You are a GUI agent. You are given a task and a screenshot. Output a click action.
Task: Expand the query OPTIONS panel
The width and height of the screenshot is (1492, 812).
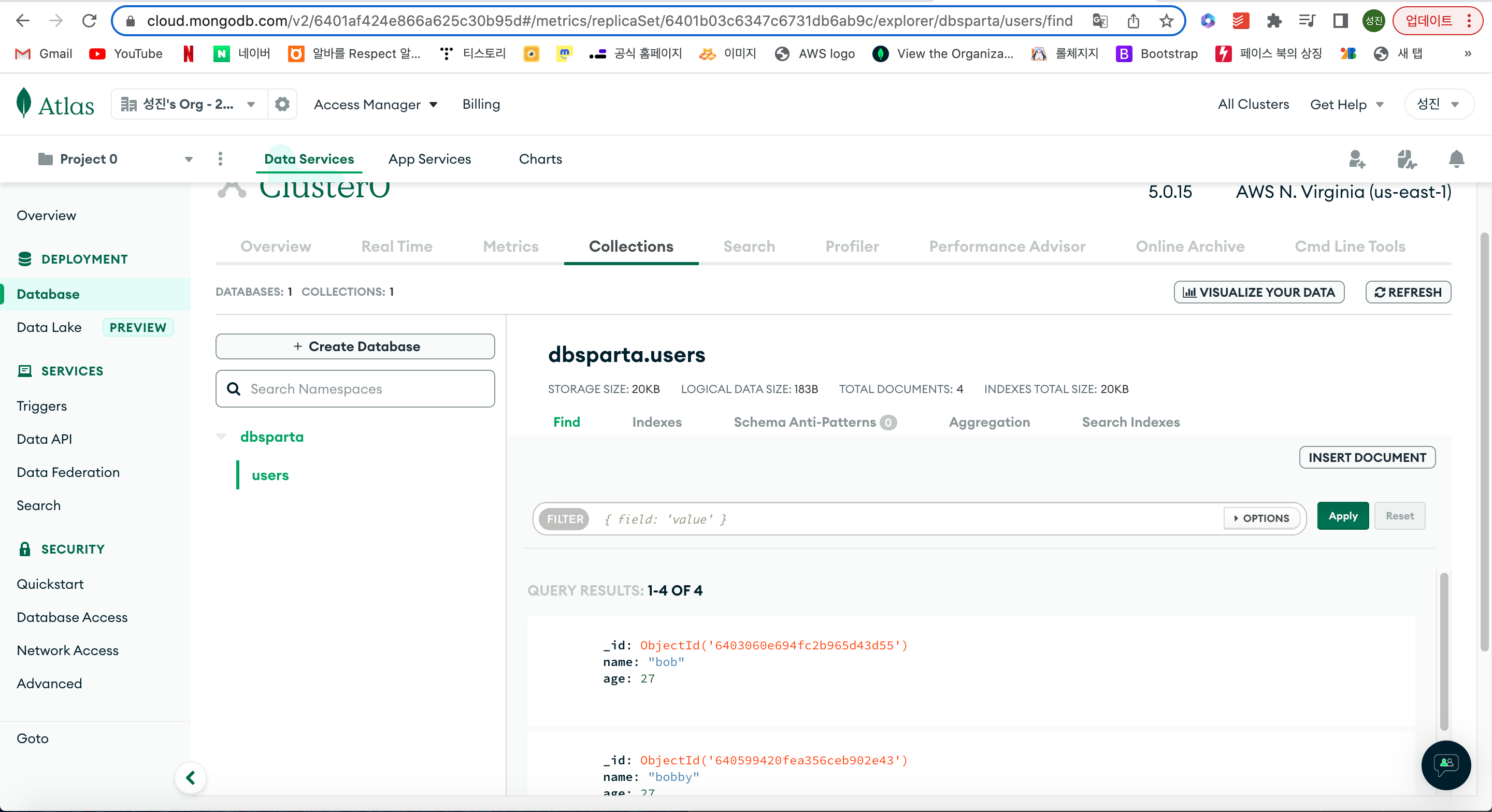1261,518
